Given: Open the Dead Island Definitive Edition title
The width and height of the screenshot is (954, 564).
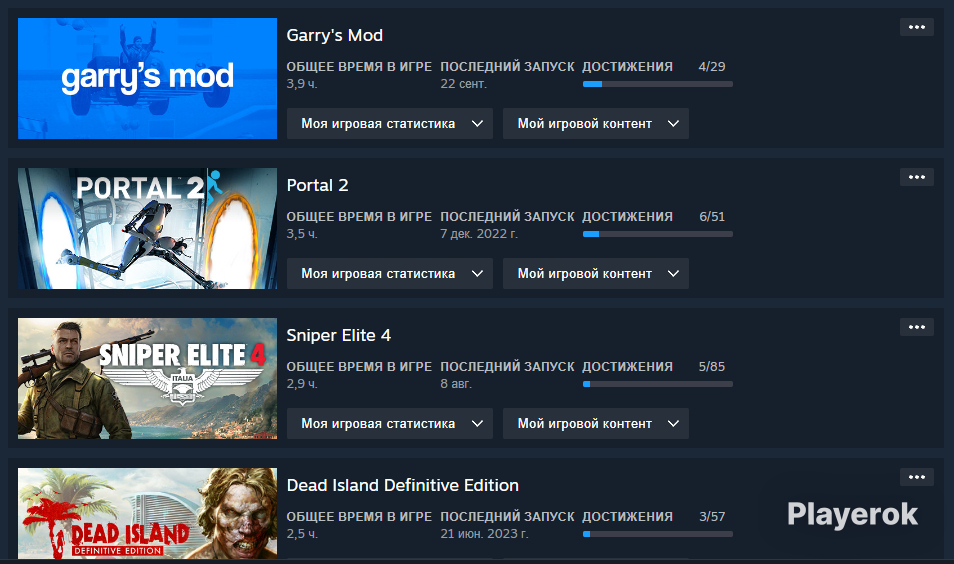Looking at the screenshot, I should pyautogui.click(x=403, y=485).
